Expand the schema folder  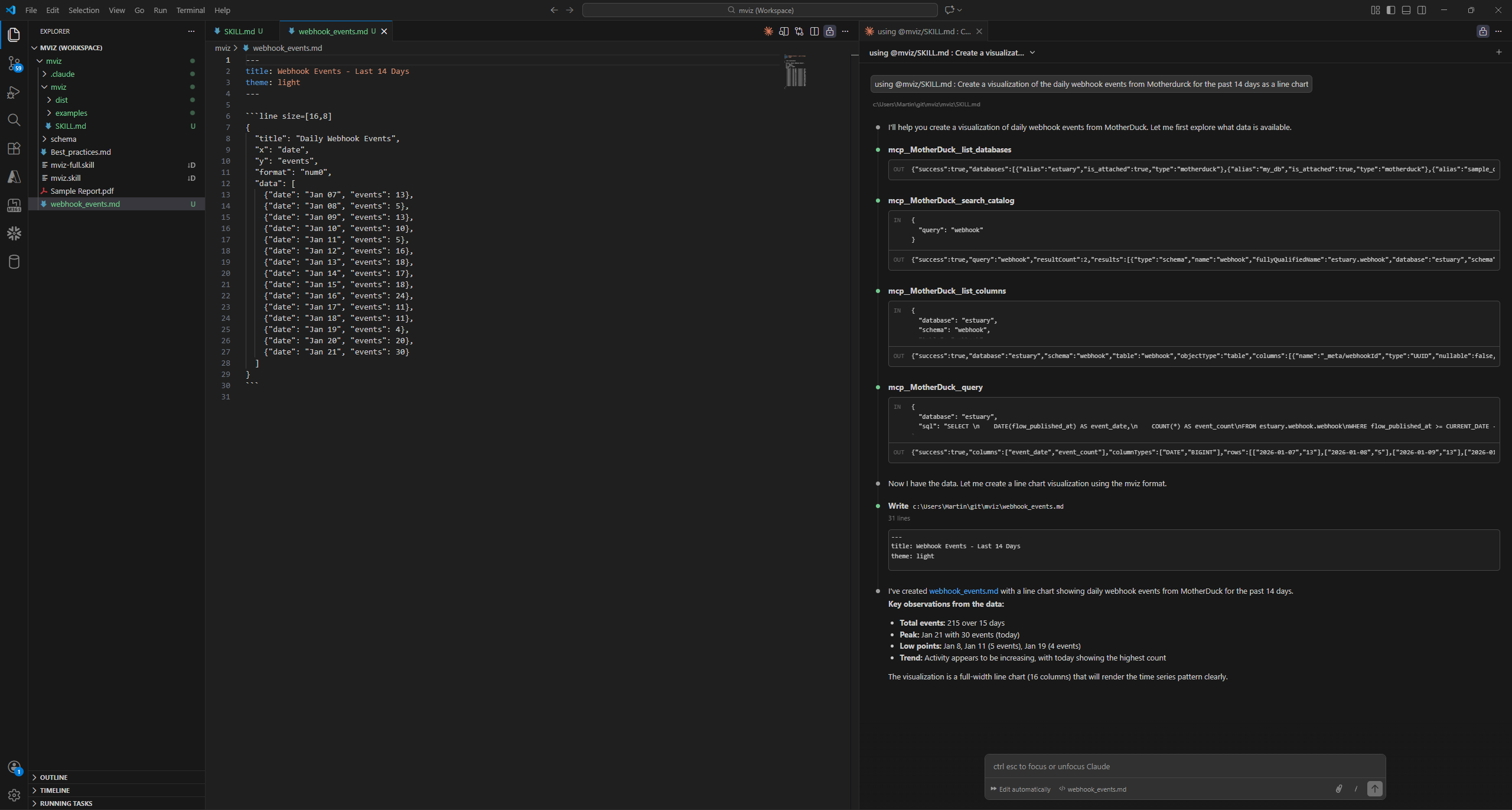63,139
